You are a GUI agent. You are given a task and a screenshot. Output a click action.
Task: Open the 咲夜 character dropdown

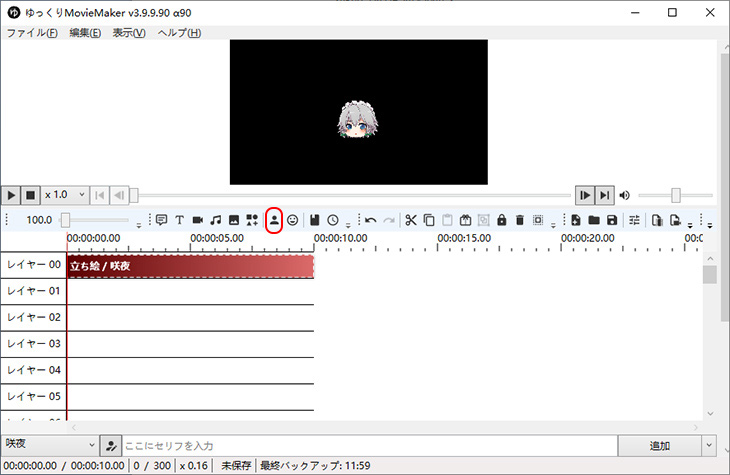49,445
